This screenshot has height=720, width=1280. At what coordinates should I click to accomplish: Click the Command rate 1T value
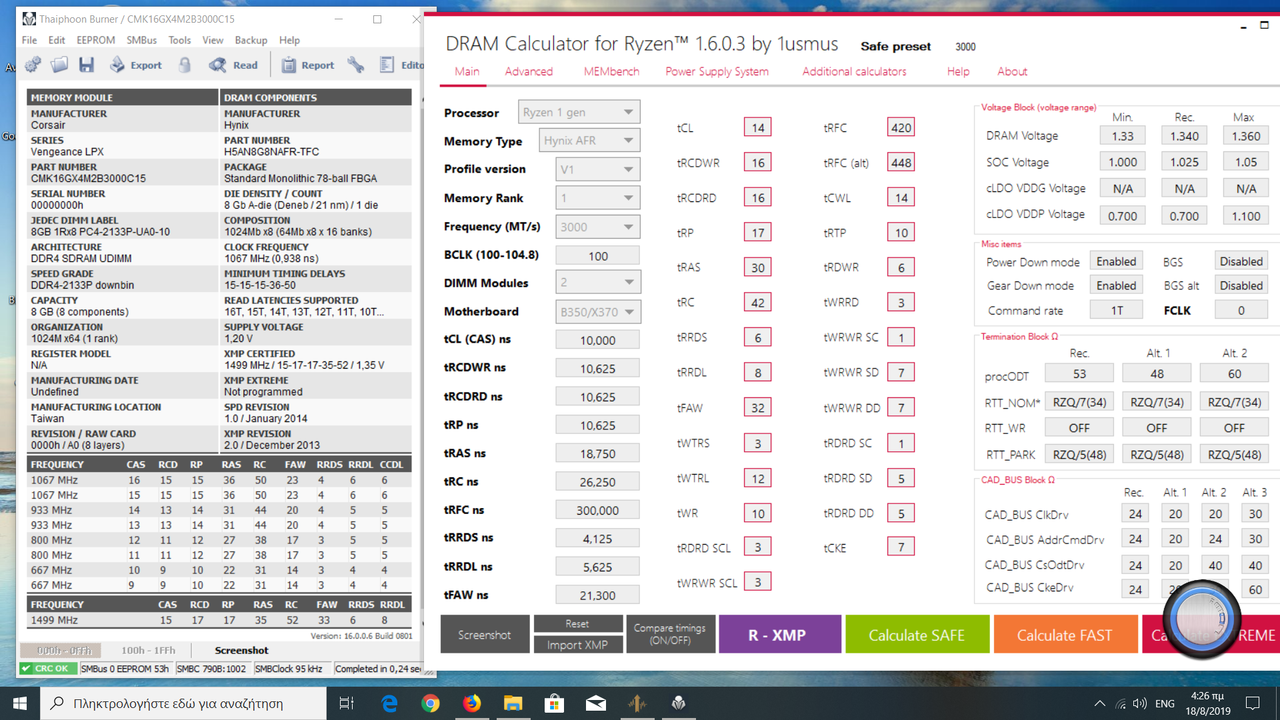pos(1116,310)
